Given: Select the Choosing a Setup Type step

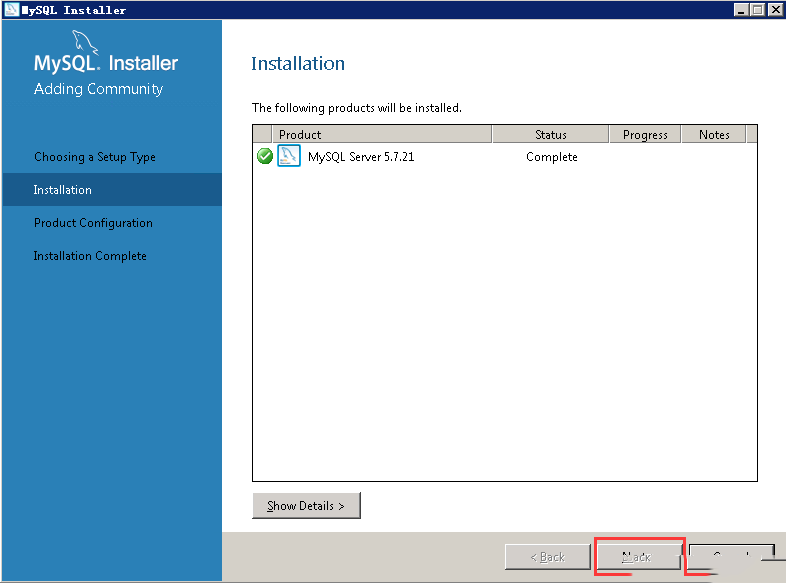Looking at the screenshot, I should click(95, 157).
